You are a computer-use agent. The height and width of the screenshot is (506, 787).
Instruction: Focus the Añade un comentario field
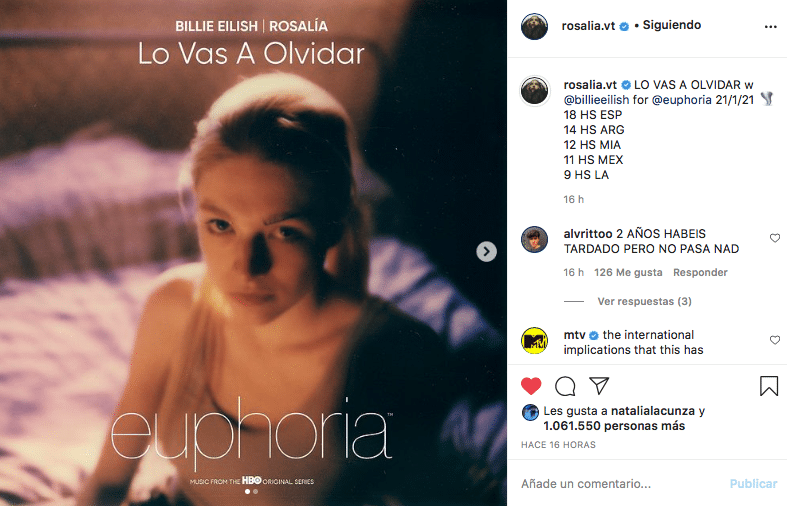click(620, 483)
